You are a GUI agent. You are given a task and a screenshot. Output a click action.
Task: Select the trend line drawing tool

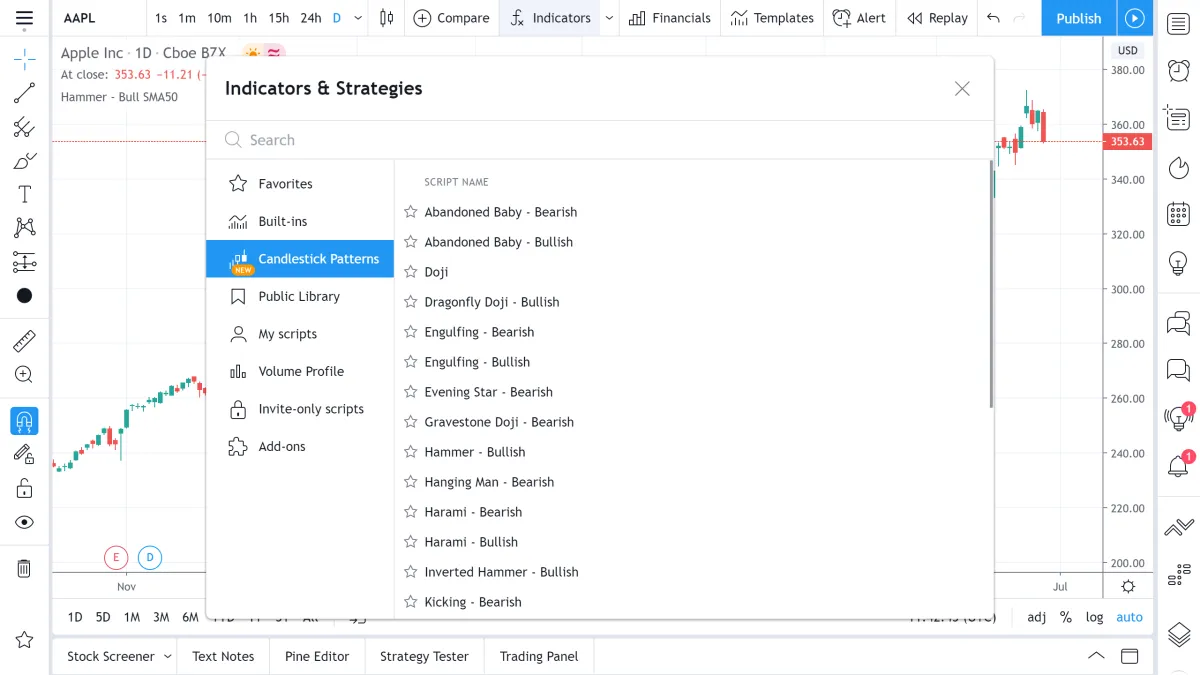pyautogui.click(x=24, y=93)
